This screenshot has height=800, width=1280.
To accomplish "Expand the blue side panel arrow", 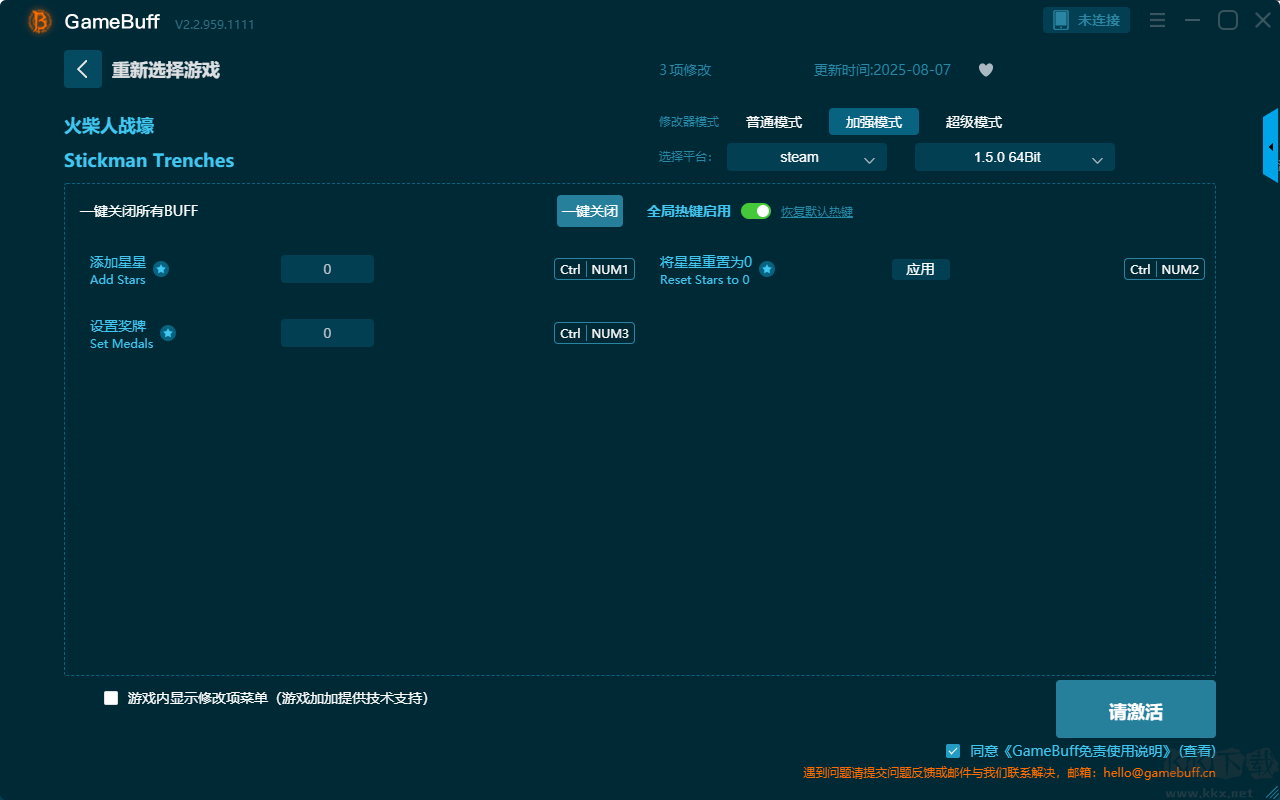I will coord(1271,147).
